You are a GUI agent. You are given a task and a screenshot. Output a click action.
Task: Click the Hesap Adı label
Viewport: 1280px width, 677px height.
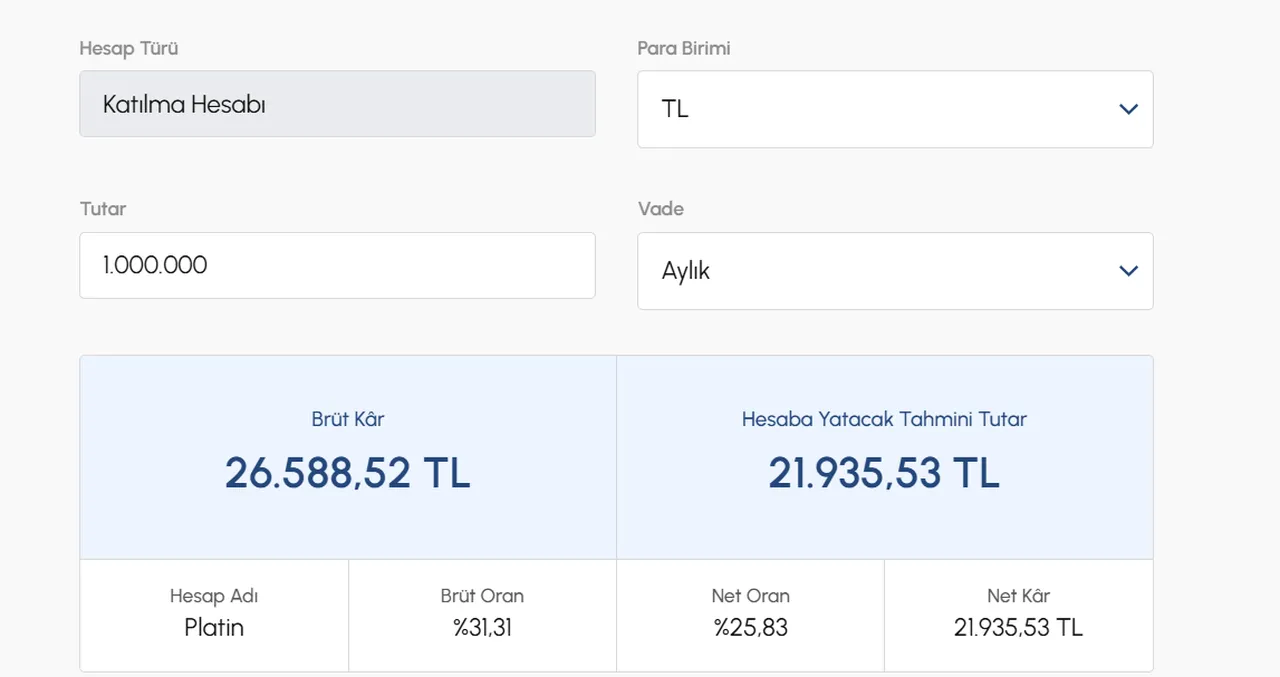pyautogui.click(x=214, y=596)
